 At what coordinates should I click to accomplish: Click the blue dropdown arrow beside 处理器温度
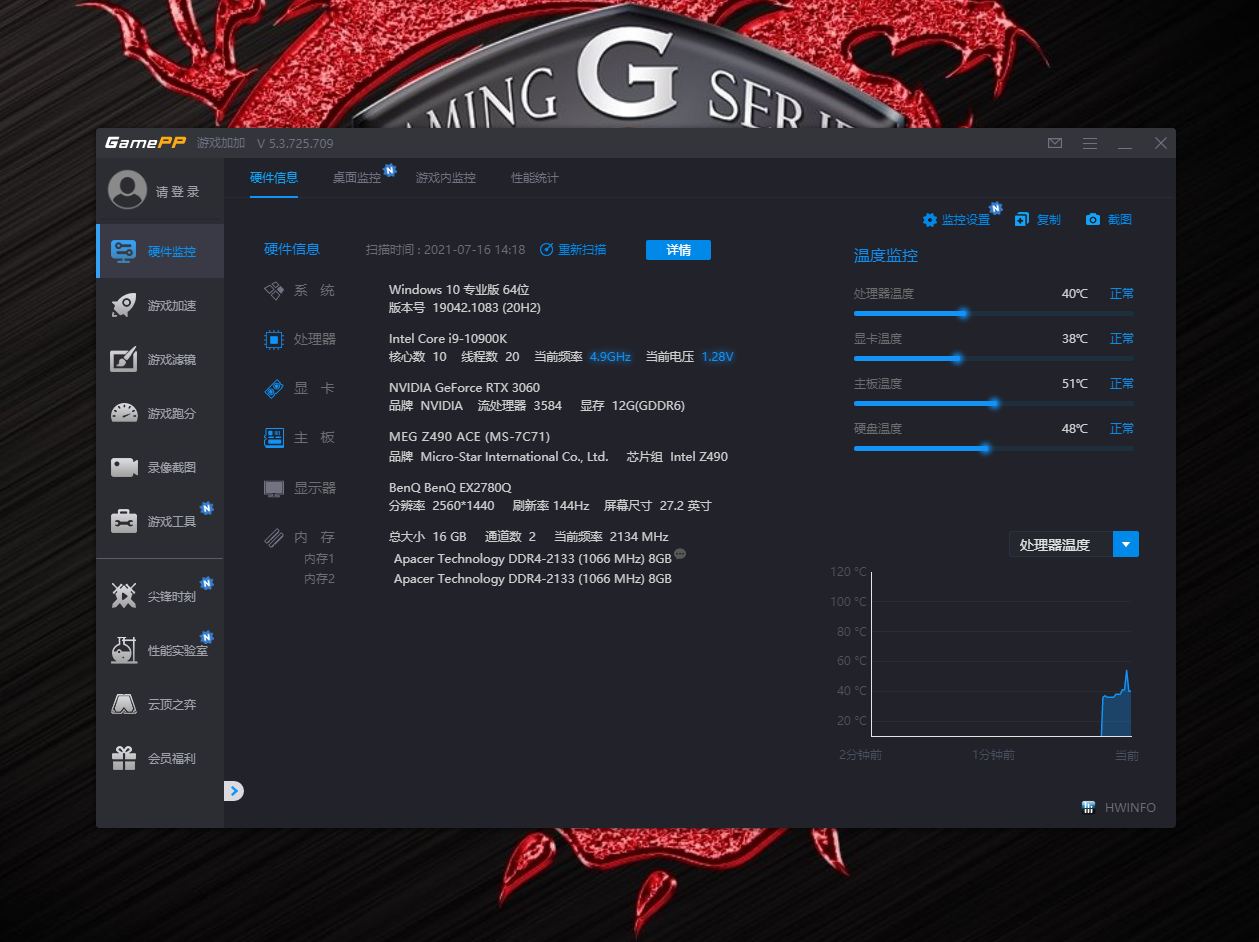(x=1126, y=545)
